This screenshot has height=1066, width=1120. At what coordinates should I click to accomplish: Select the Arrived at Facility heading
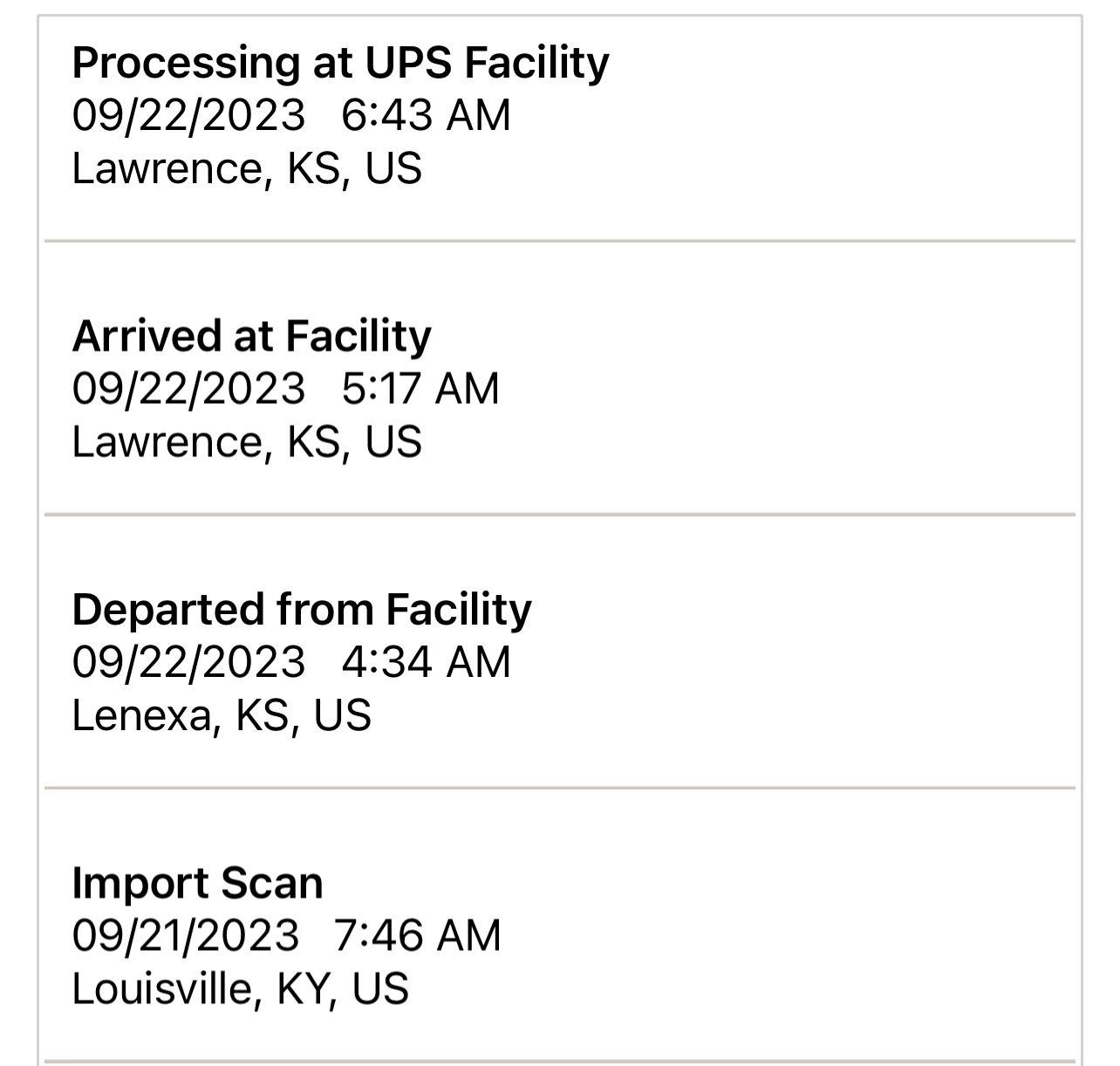click(251, 336)
